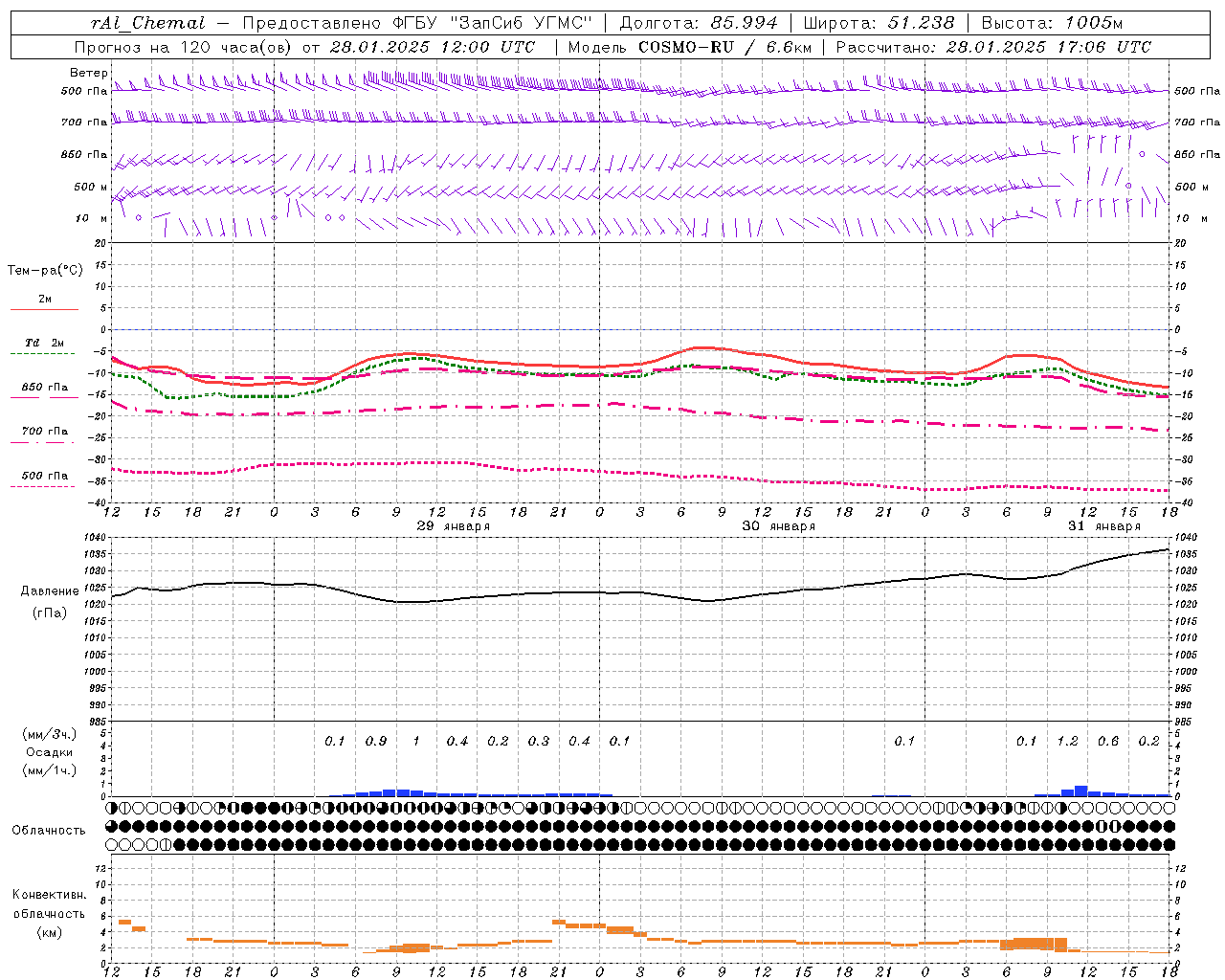Click the "Давление" pressure panel label
Screen dimensions: 1225x980
48,591
